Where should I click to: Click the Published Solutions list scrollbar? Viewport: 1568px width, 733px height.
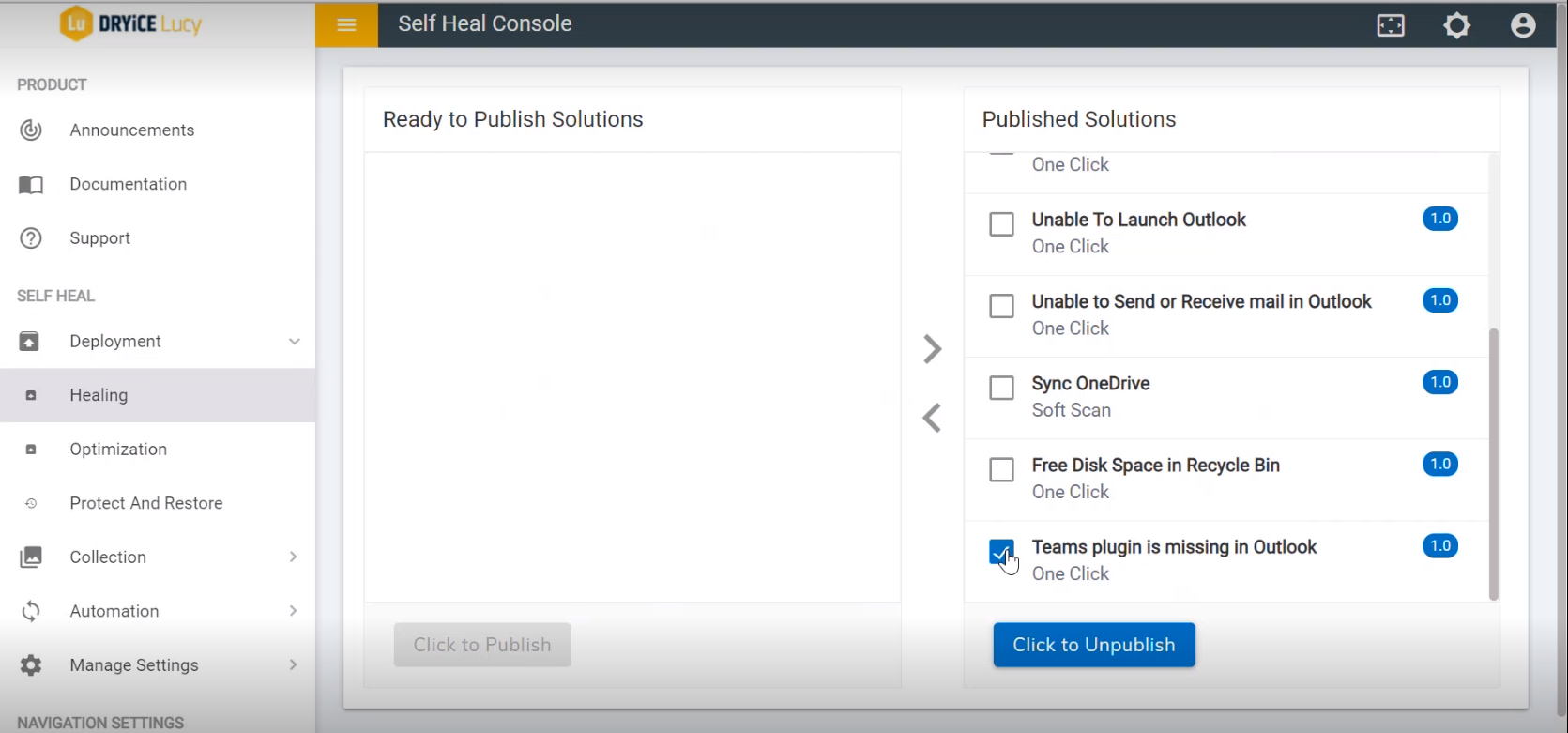(x=1493, y=464)
